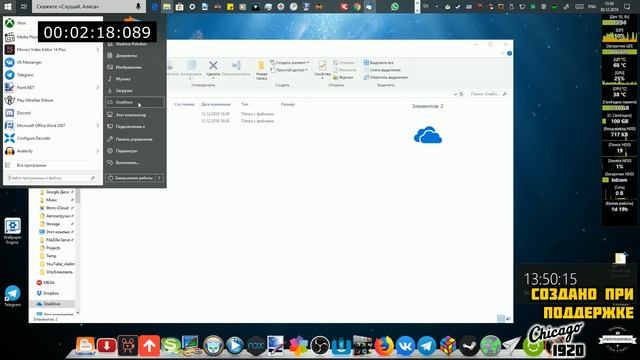Open Firefox in the dock
The width and height of the screenshot is (640, 360).
(x=384, y=346)
